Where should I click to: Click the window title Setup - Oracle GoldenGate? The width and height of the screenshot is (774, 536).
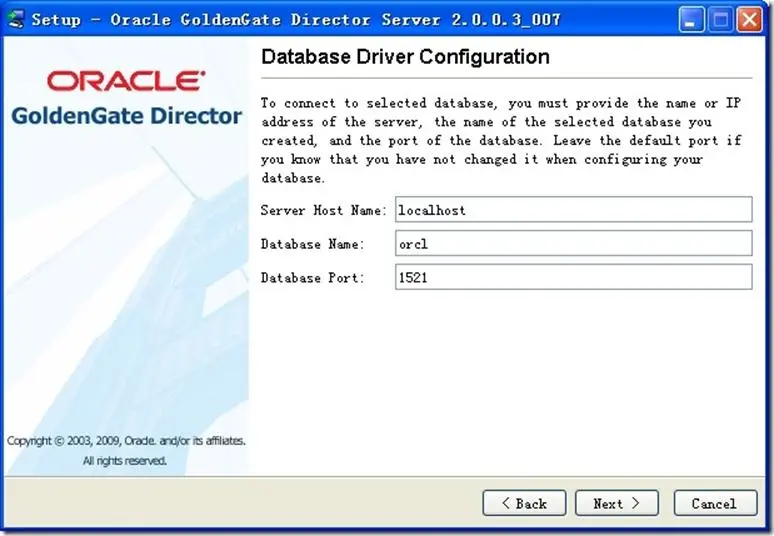coord(296,20)
